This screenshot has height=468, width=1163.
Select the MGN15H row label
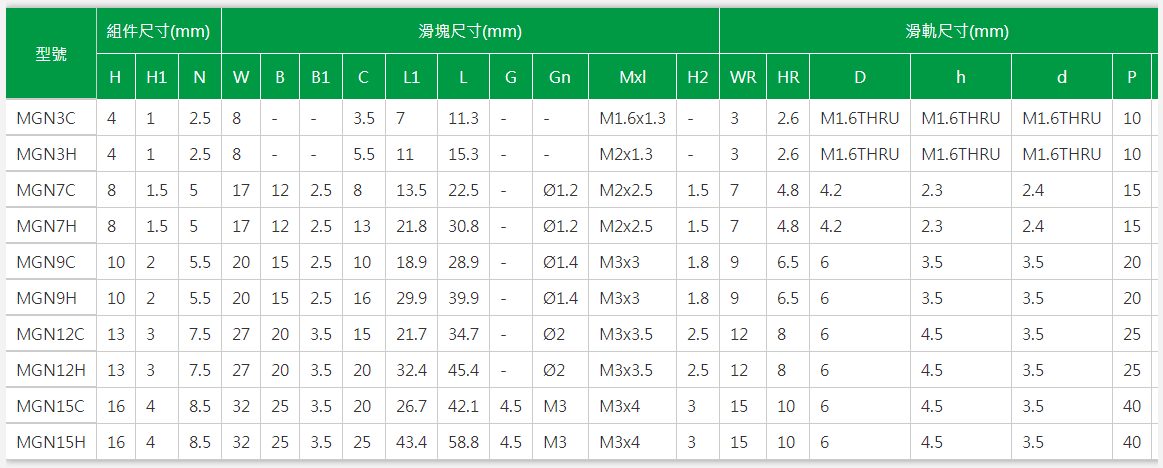[x=51, y=442]
